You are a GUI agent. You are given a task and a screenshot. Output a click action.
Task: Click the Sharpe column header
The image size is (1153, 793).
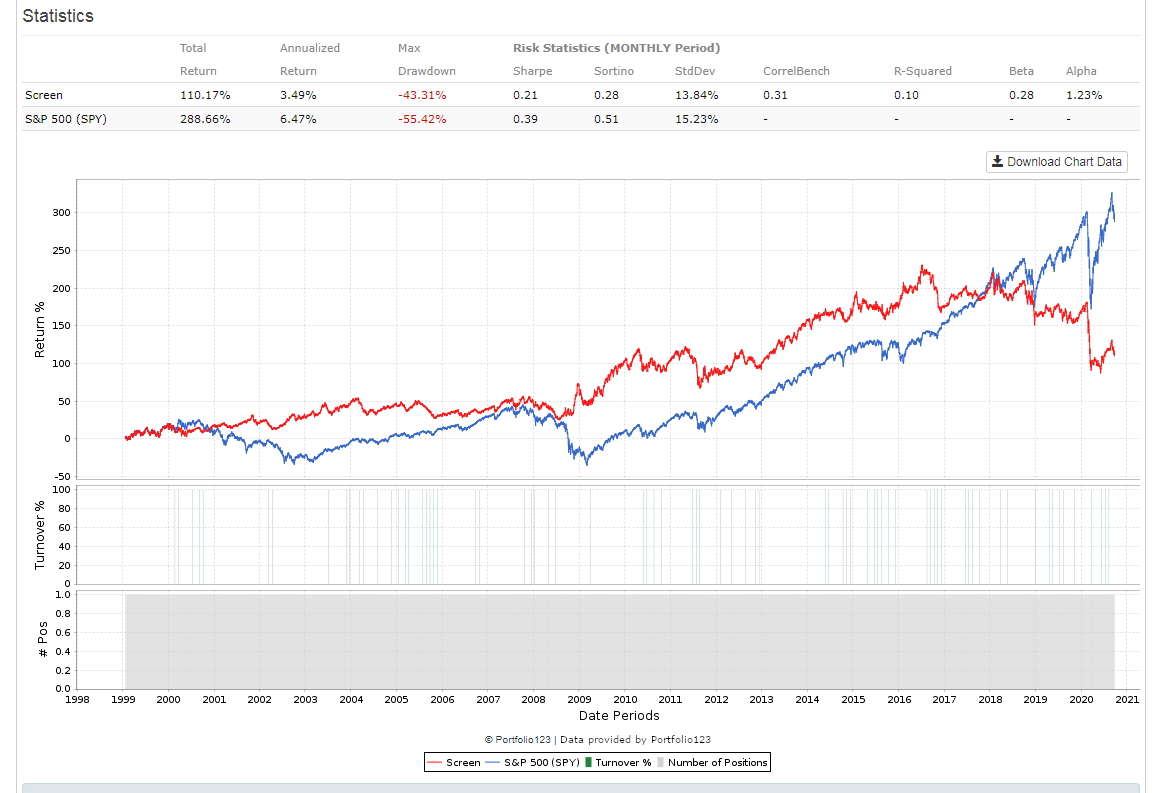(532, 71)
